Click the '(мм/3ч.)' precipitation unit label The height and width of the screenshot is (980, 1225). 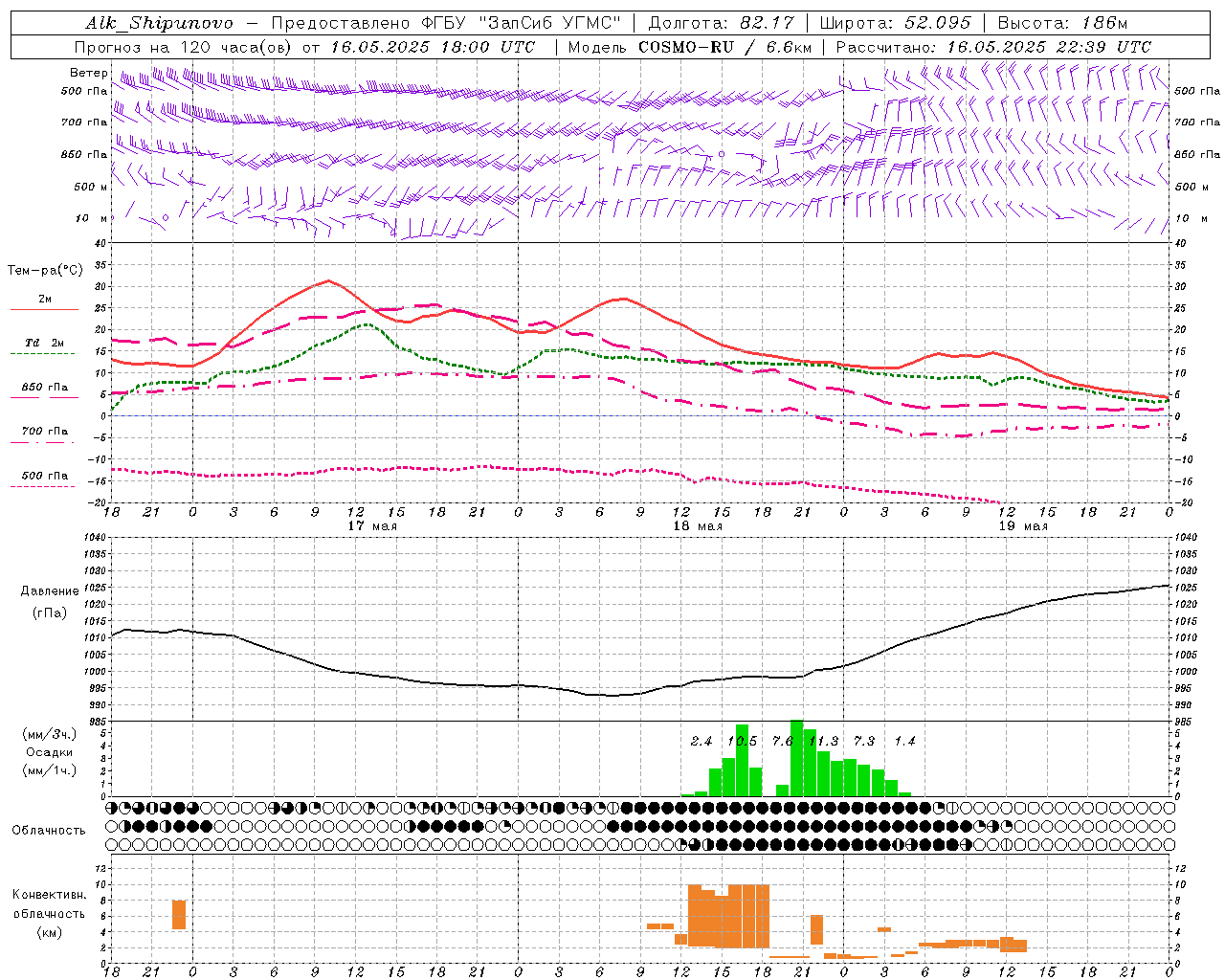pyautogui.click(x=50, y=735)
